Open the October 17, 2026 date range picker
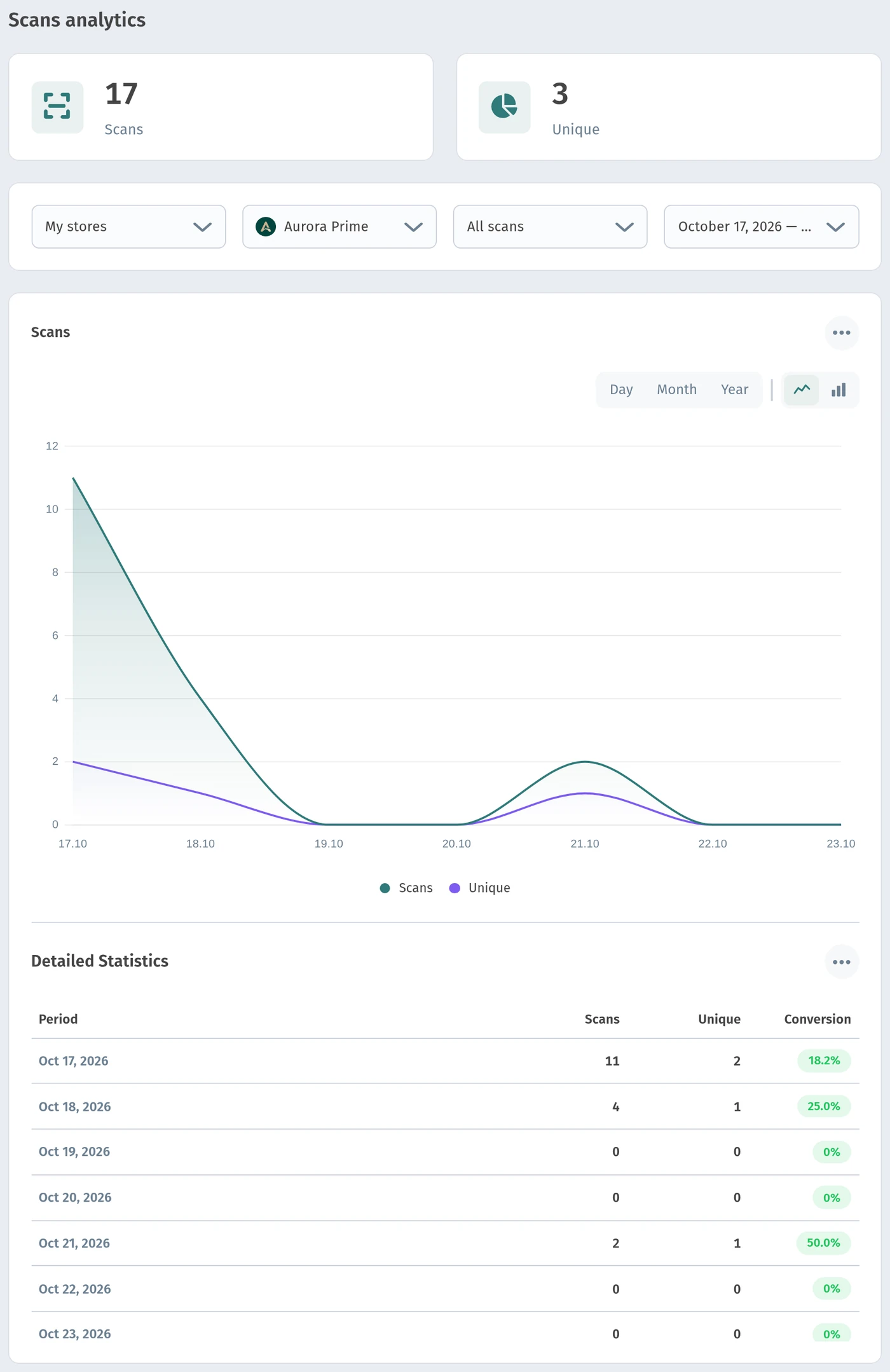This screenshot has width=890, height=1372. (x=761, y=226)
